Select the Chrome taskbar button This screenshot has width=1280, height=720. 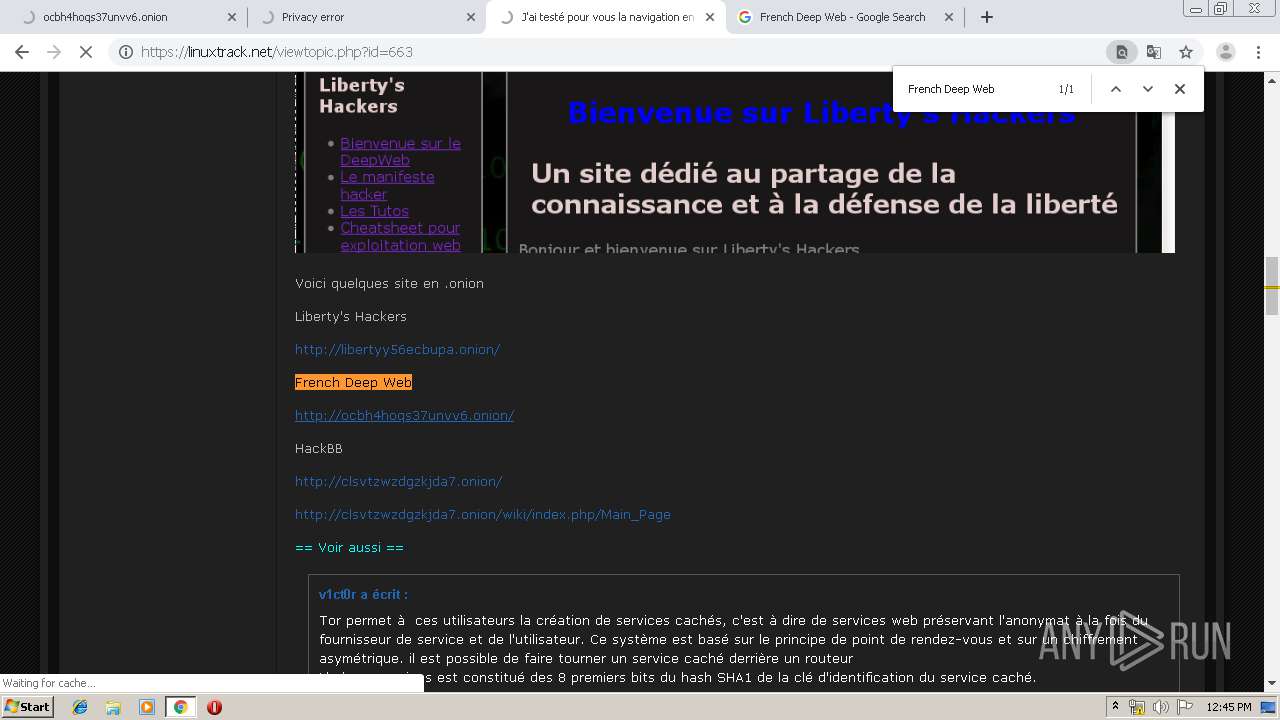tap(180, 707)
